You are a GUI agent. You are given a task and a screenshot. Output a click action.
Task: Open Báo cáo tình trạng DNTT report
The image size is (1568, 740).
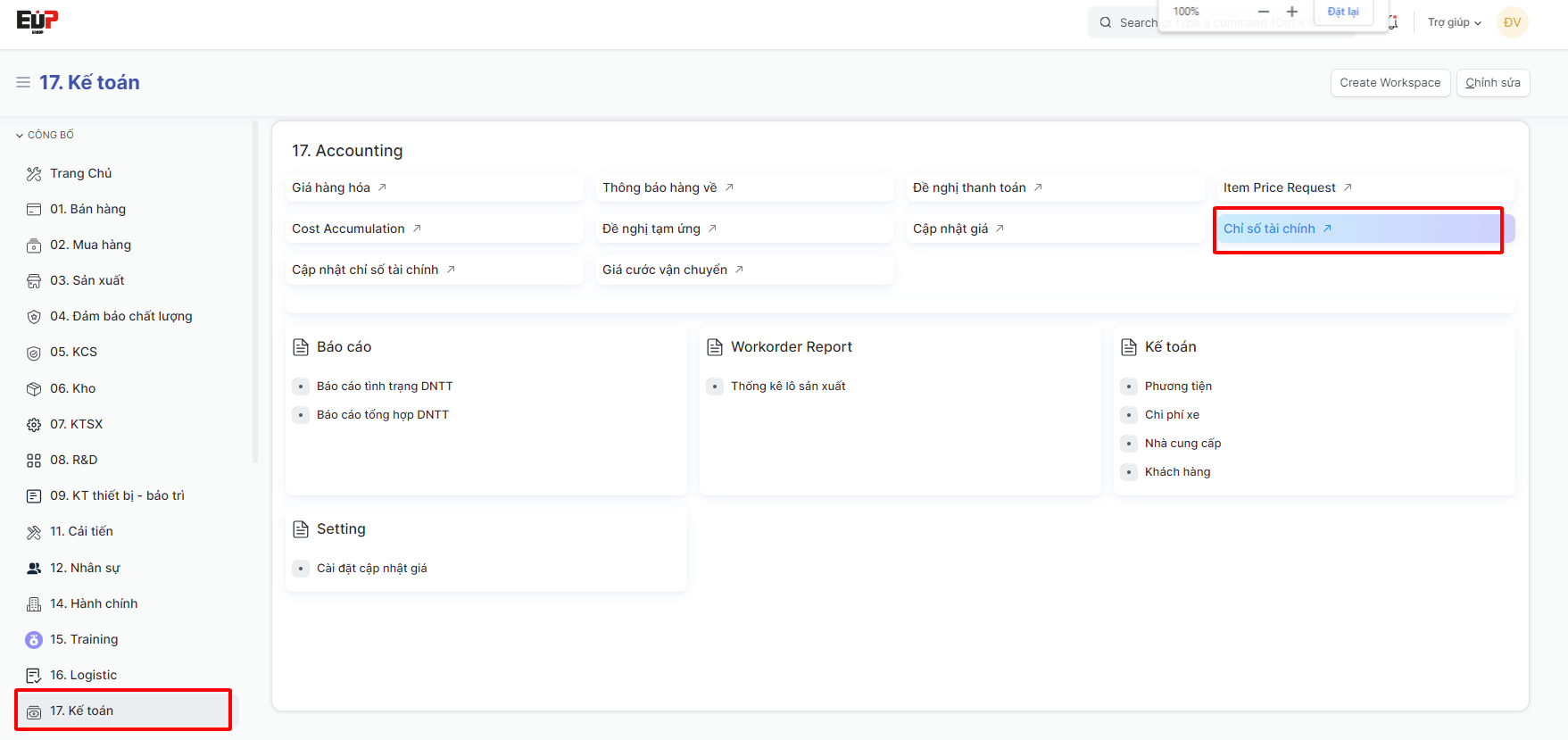click(385, 386)
